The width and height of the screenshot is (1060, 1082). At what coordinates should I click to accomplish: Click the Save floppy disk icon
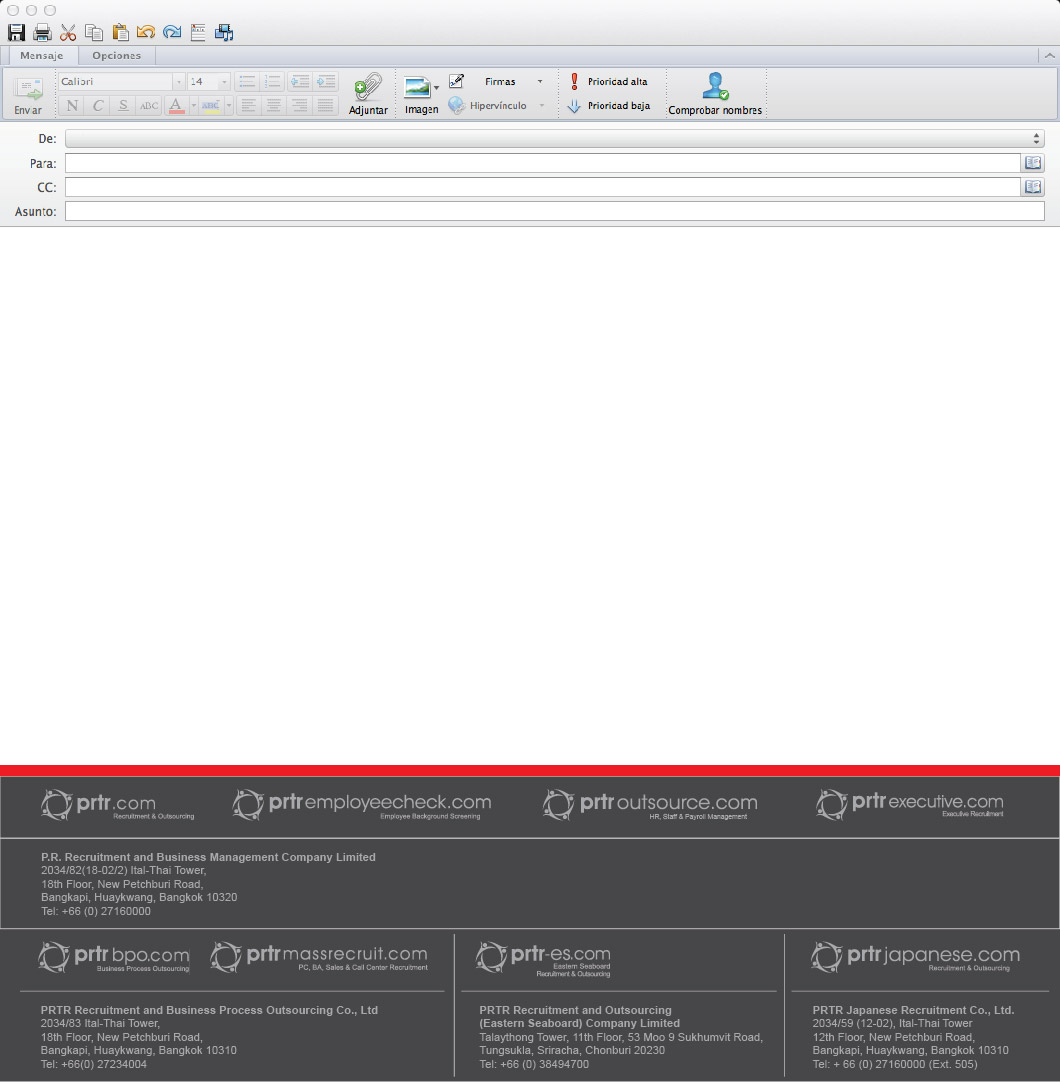(16, 33)
